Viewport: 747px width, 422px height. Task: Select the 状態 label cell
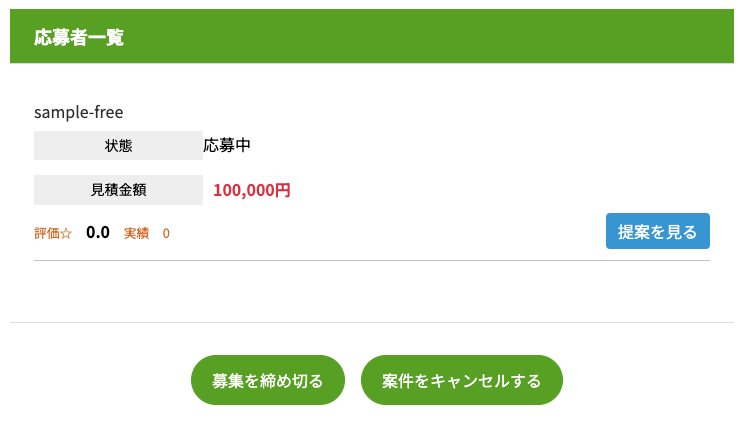click(x=118, y=146)
